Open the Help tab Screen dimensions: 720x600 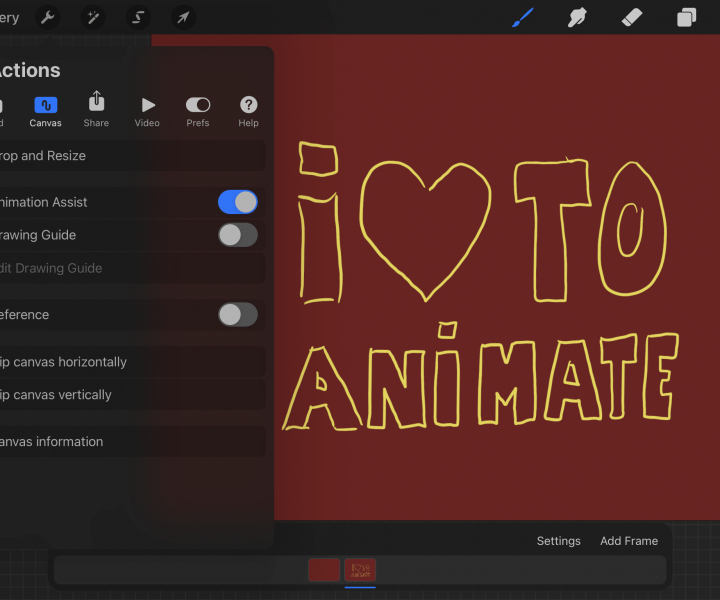249,110
